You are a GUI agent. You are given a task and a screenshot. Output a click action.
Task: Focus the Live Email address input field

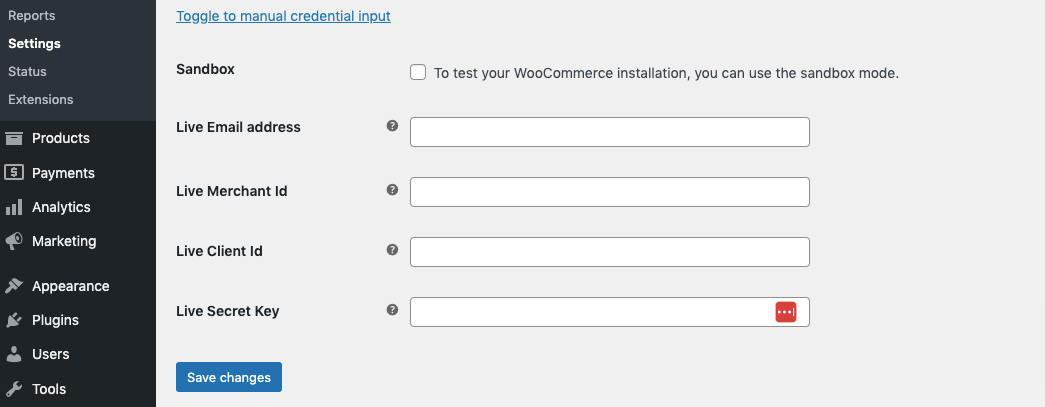(x=610, y=132)
